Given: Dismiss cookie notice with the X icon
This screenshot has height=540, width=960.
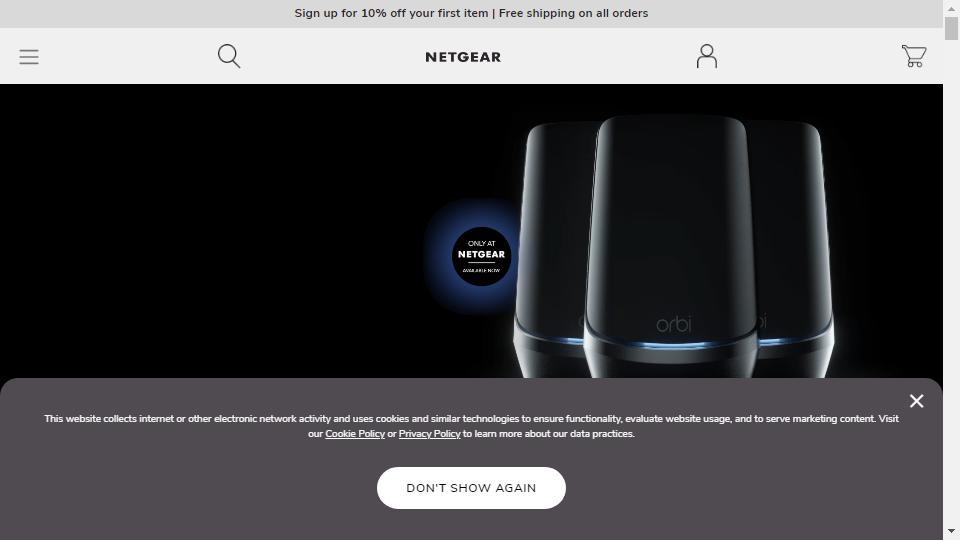Looking at the screenshot, I should click(916, 401).
